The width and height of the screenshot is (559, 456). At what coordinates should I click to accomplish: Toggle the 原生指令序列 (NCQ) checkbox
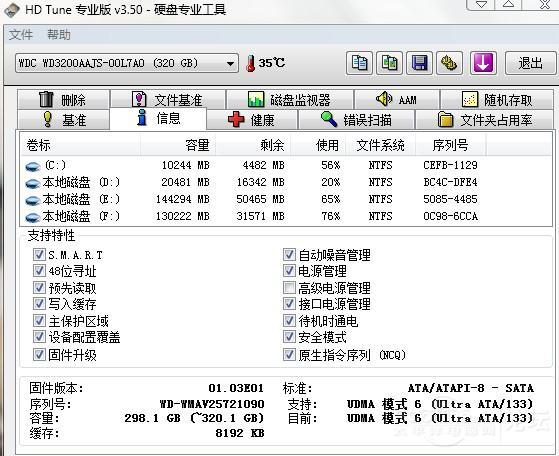point(289,354)
